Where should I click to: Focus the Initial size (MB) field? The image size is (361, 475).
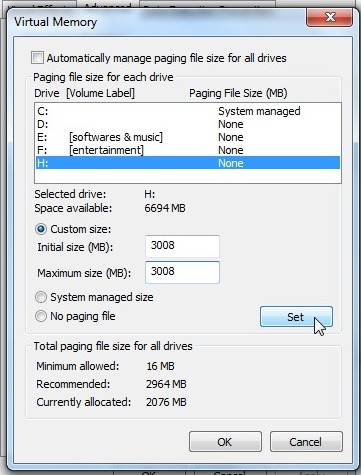click(x=182, y=246)
